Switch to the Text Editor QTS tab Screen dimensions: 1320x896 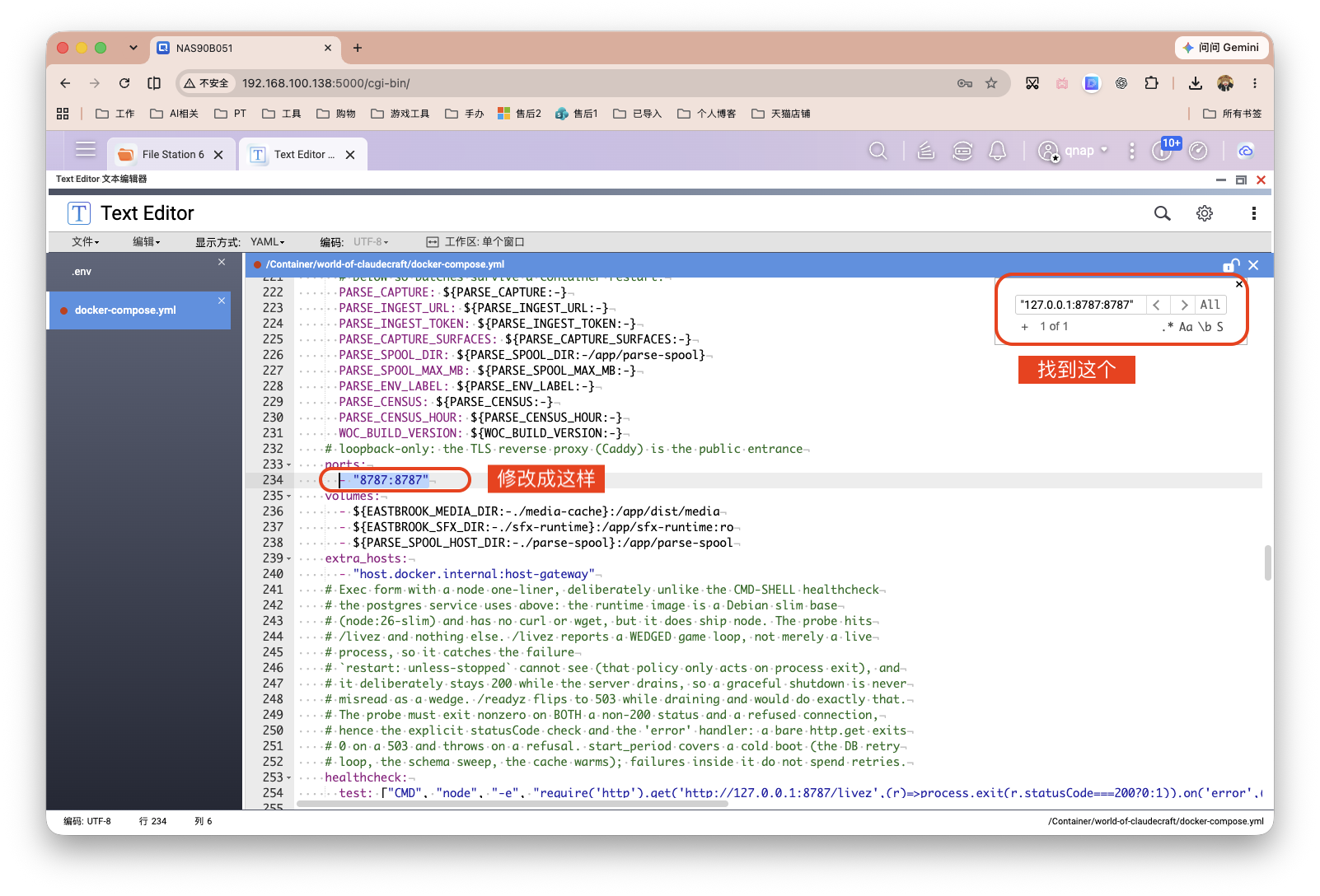click(x=303, y=154)
